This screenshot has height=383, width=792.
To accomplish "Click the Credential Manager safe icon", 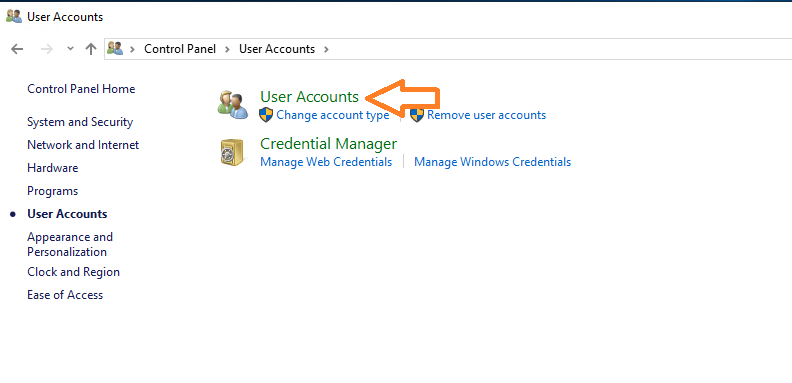I will [x=232, y=152].
